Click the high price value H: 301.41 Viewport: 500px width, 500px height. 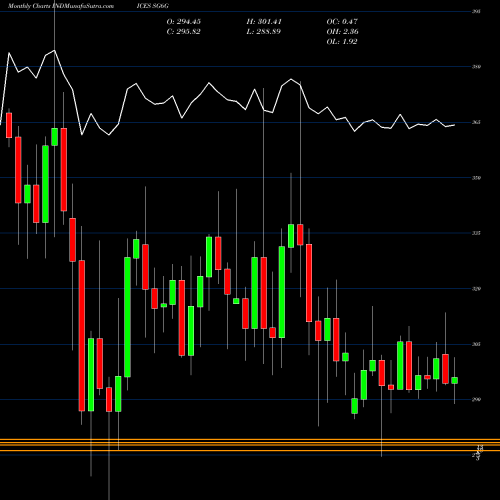click(264, 22)
